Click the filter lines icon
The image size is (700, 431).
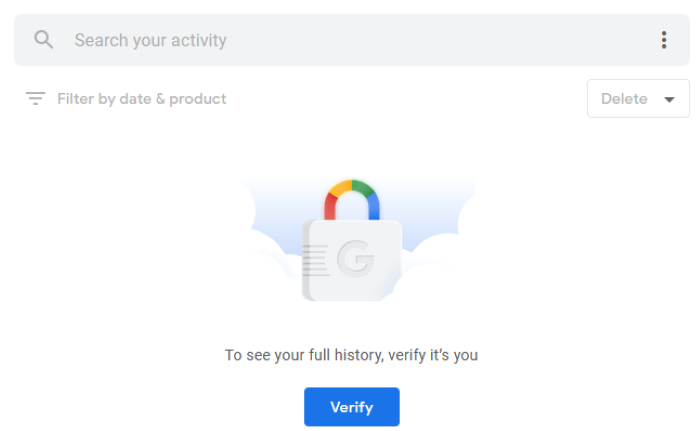point(36,99)
